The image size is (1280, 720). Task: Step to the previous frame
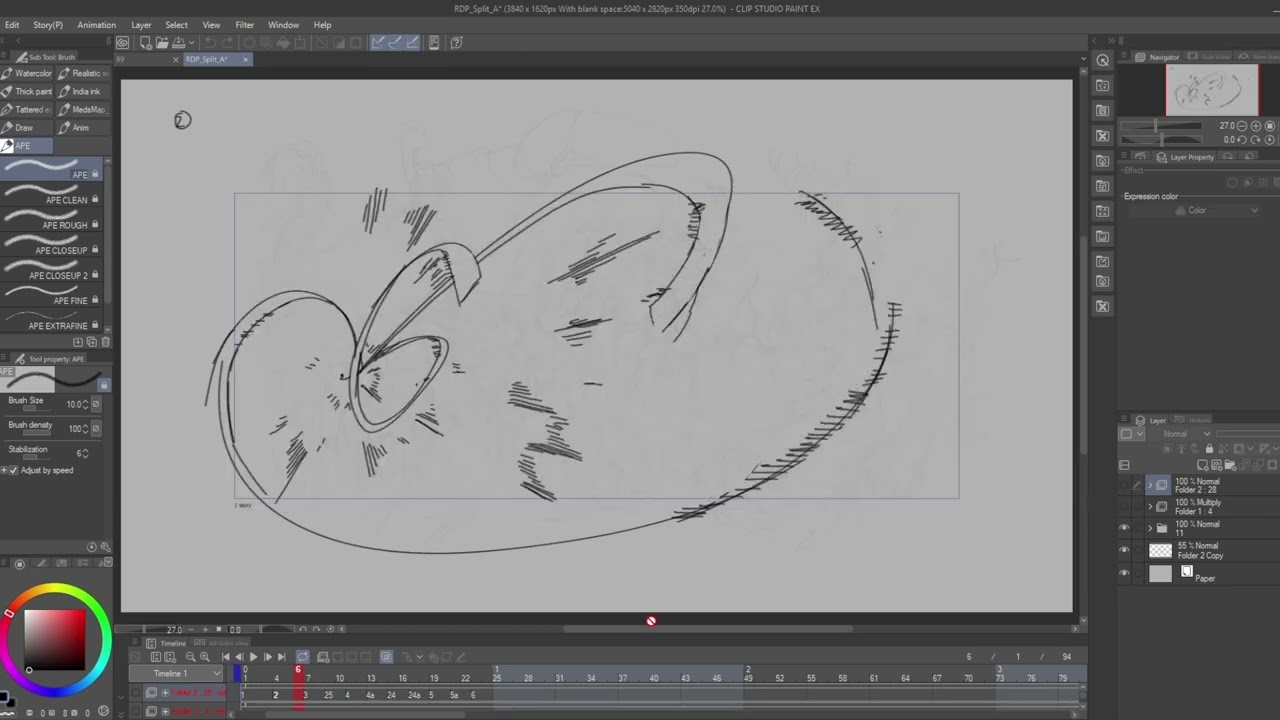pos(239,657)
